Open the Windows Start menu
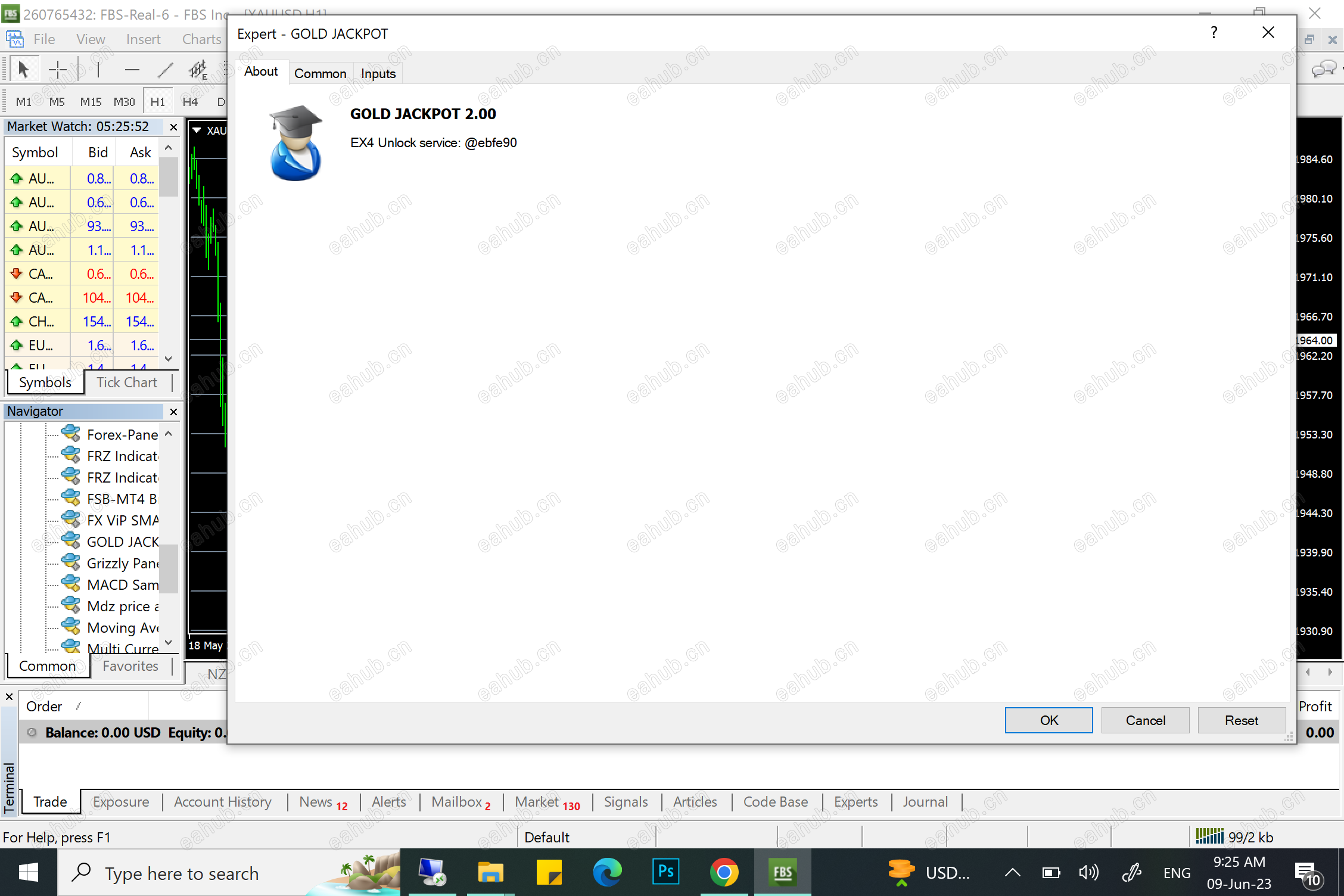Viewport: 1344px width, 896px height. [29, 873]
